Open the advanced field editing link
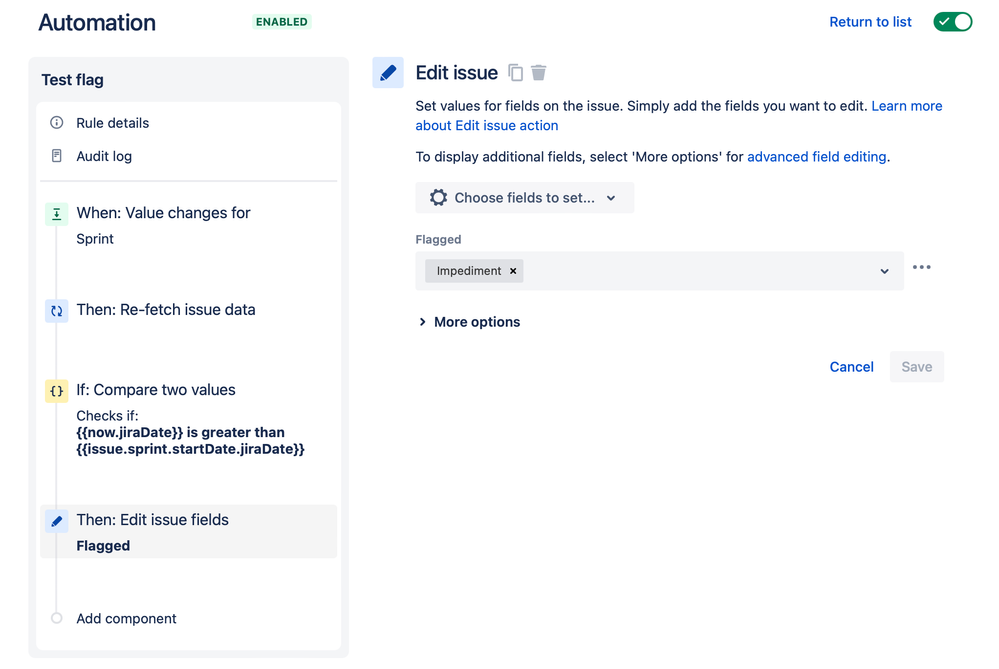The width and height of the screenshot is (999, 669). click(816, 156)
